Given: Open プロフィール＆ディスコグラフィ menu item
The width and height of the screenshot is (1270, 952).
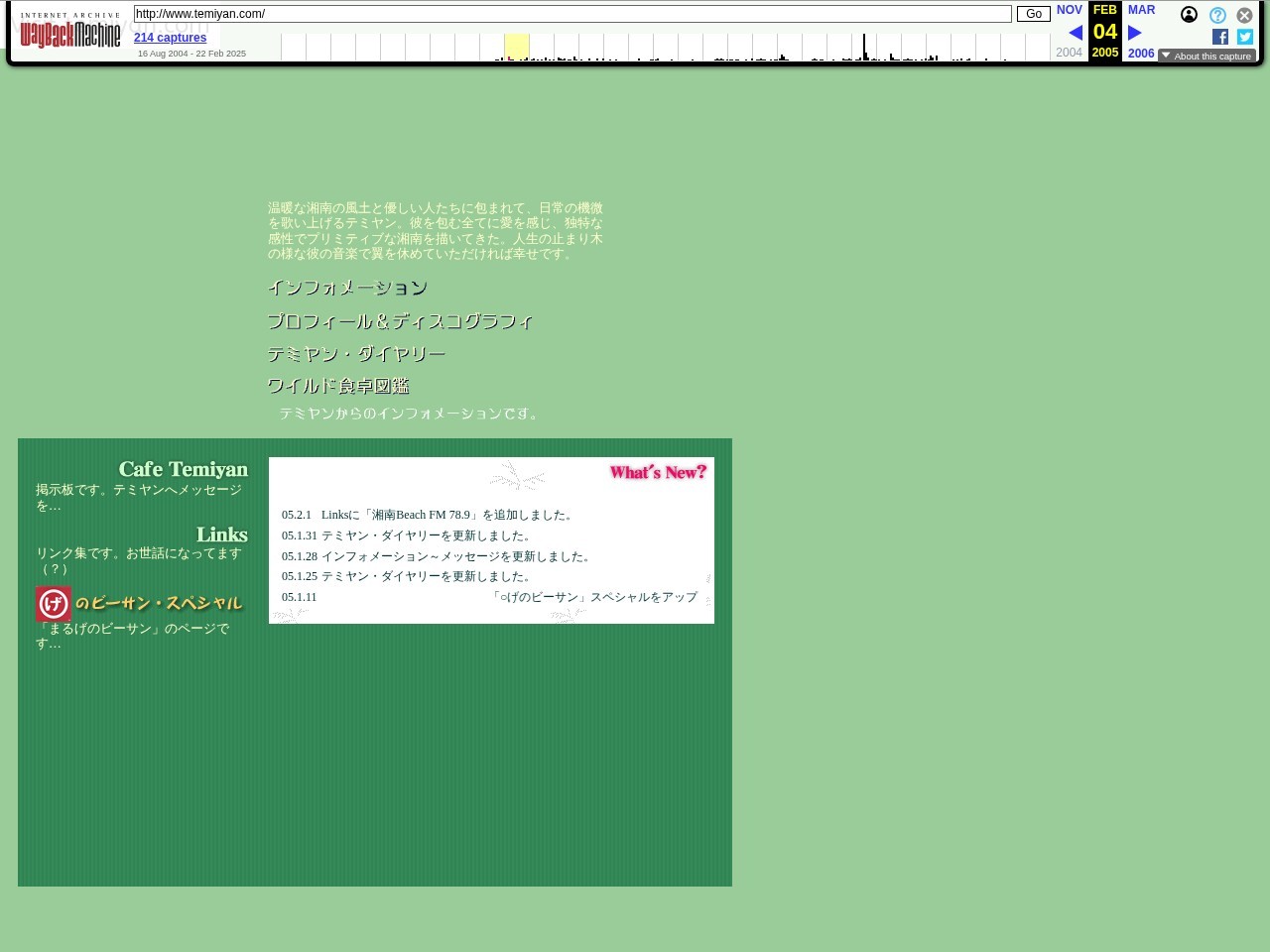Looking at the screenshot, I should pos(400,321).
